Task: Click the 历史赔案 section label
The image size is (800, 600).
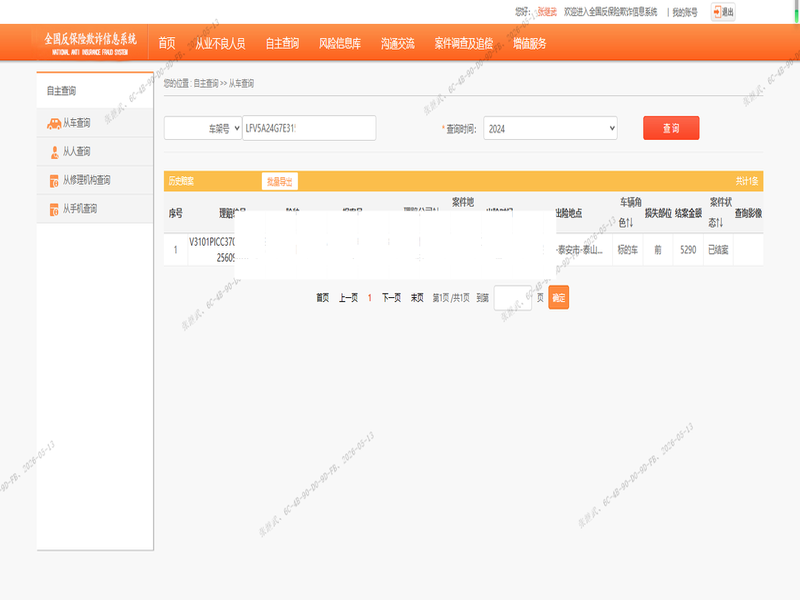Action: pos(181,181)
